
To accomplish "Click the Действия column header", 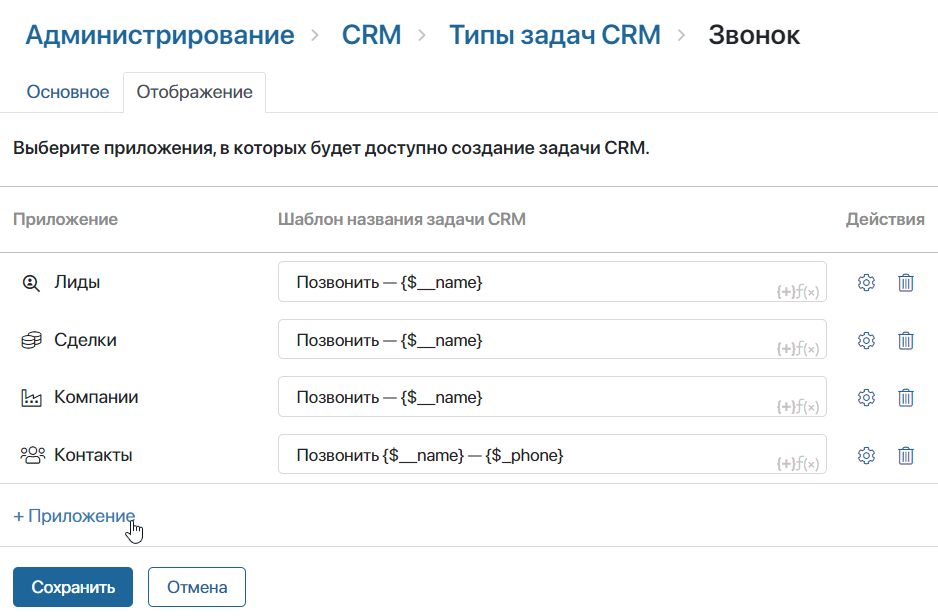I will tap(885, 219).
